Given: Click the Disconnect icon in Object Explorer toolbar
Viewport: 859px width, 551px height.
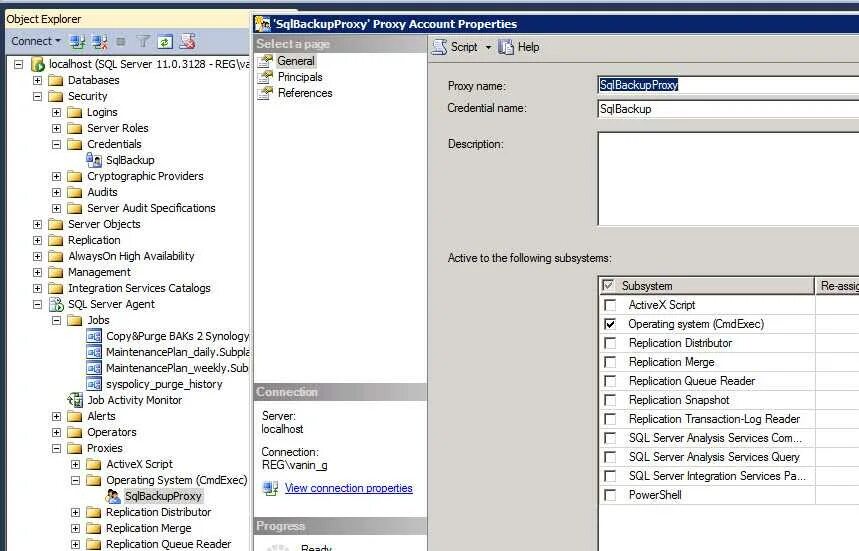Looking at the screenshot, I should pyautogui.click(x=99, y=42).
